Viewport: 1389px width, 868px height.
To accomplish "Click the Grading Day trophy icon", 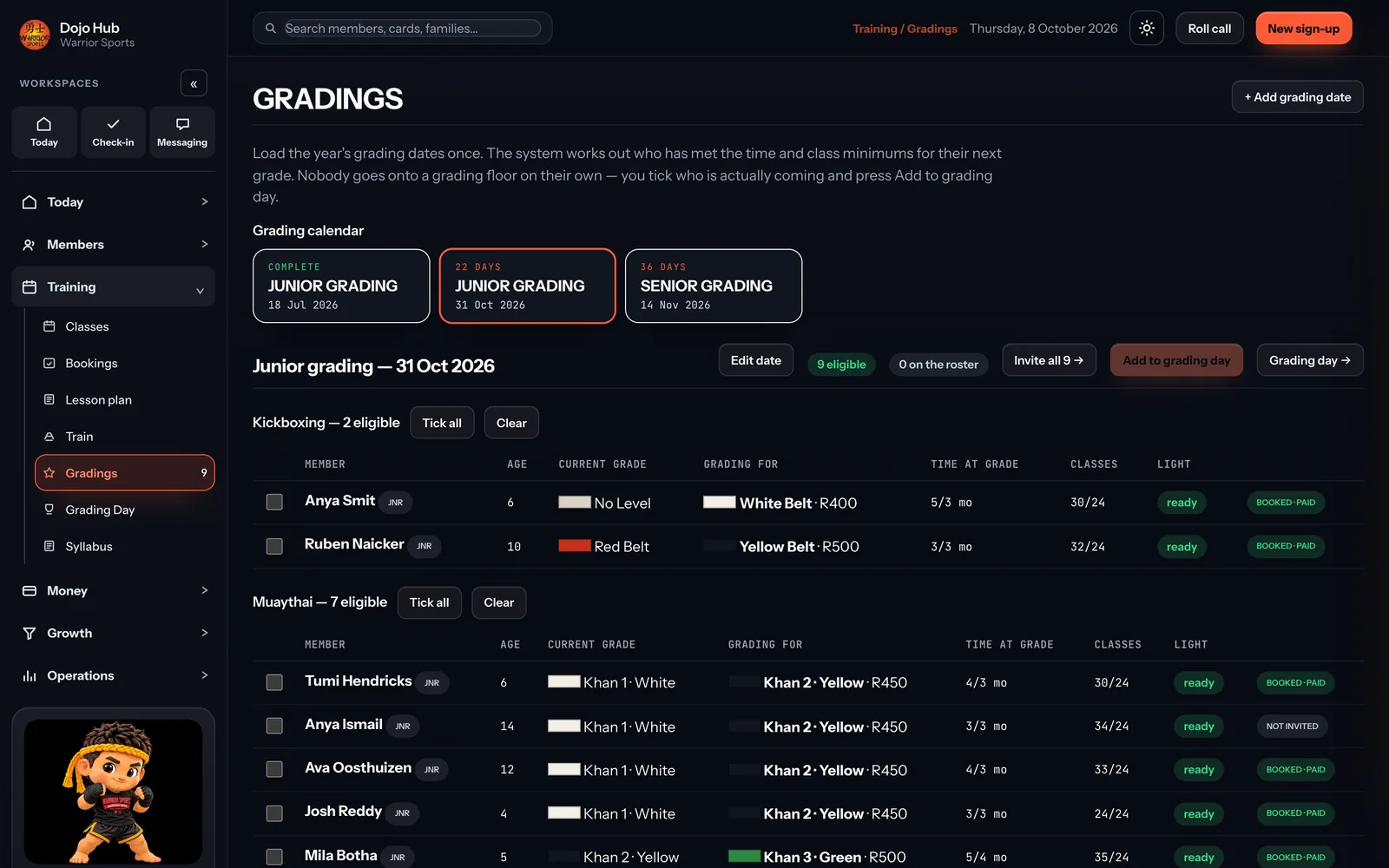I will [49, 510].
